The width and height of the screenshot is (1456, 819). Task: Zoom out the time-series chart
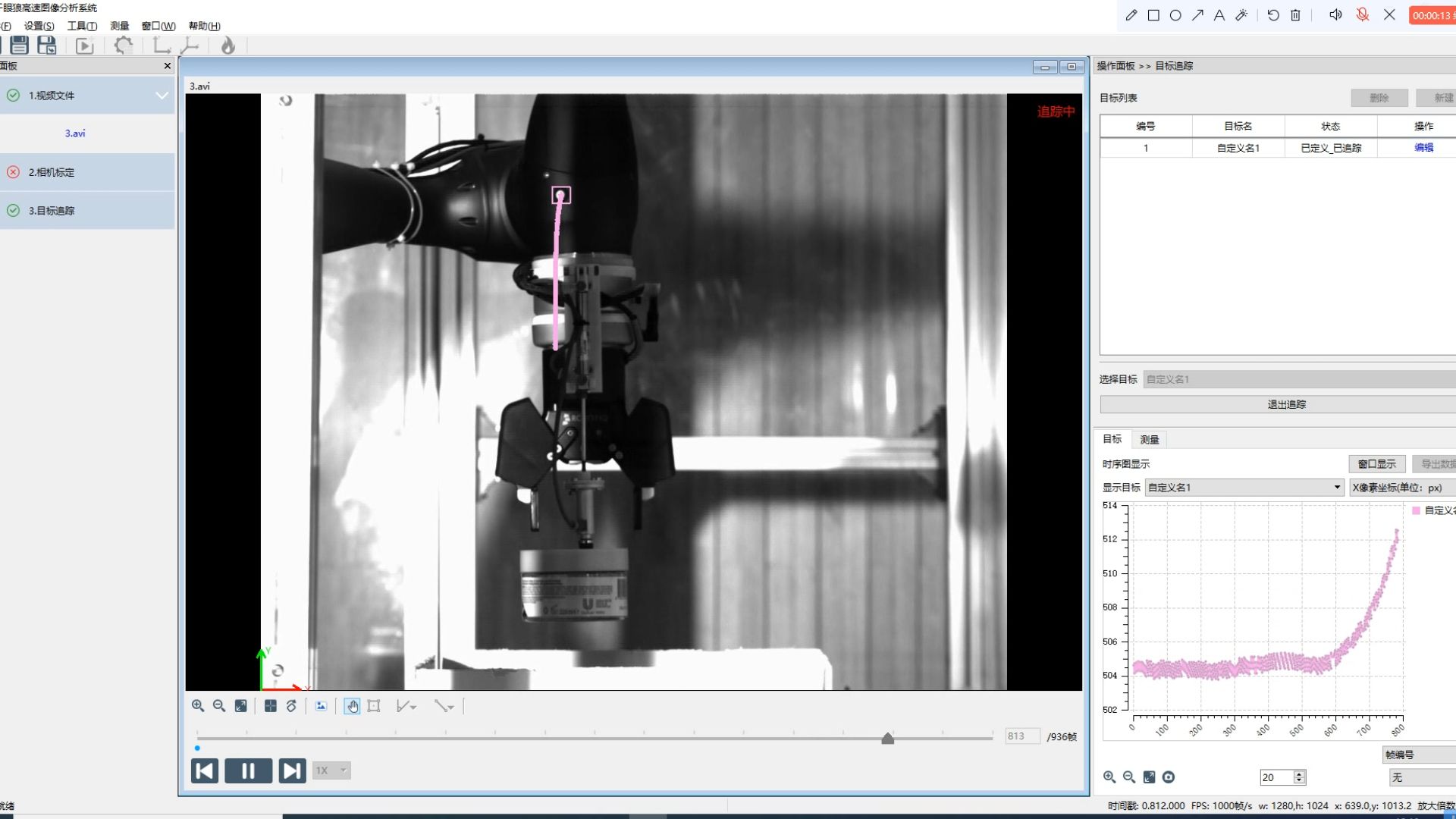1129,777
